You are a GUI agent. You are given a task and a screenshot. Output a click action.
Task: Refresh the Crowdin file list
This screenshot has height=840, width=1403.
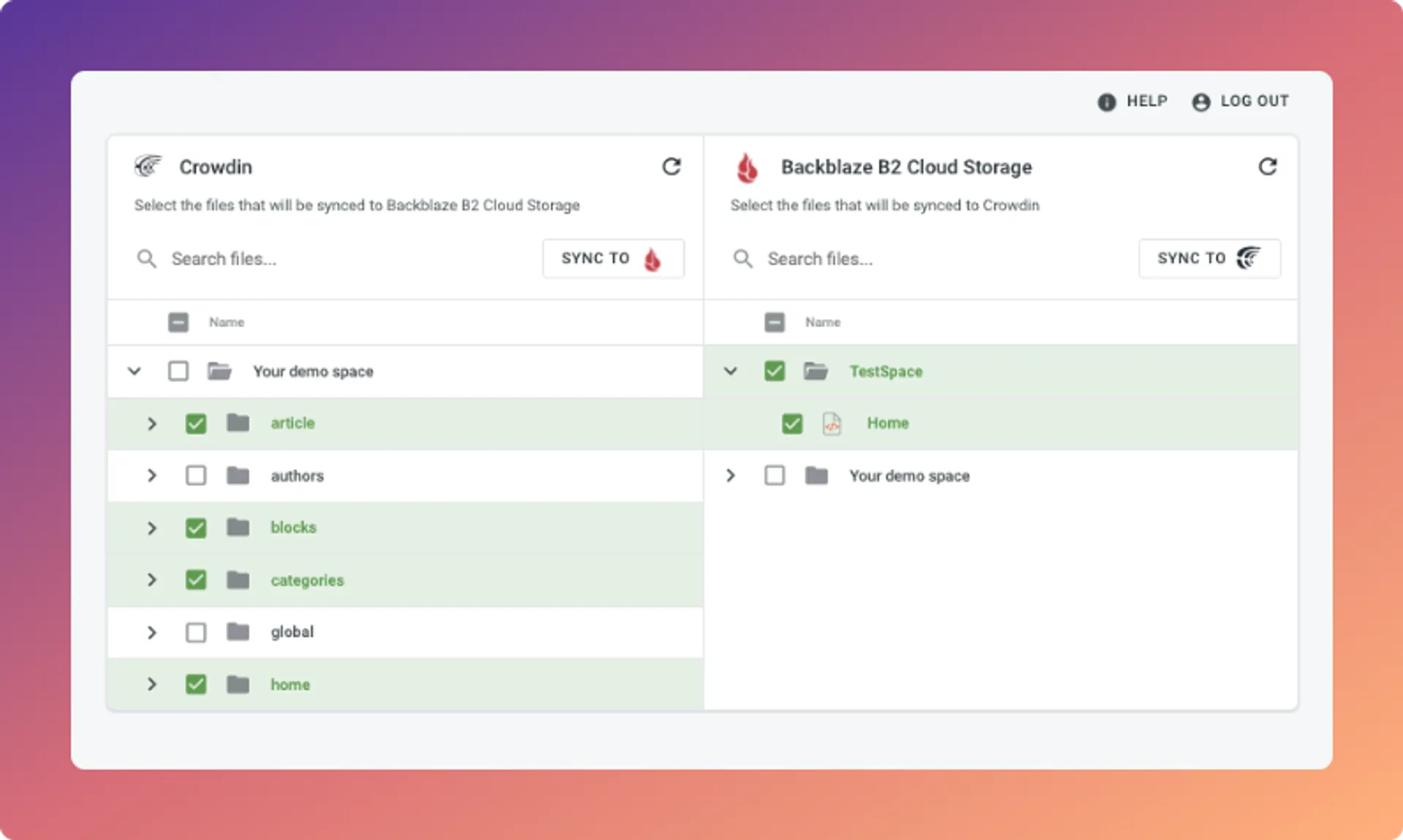click(671, 167)
